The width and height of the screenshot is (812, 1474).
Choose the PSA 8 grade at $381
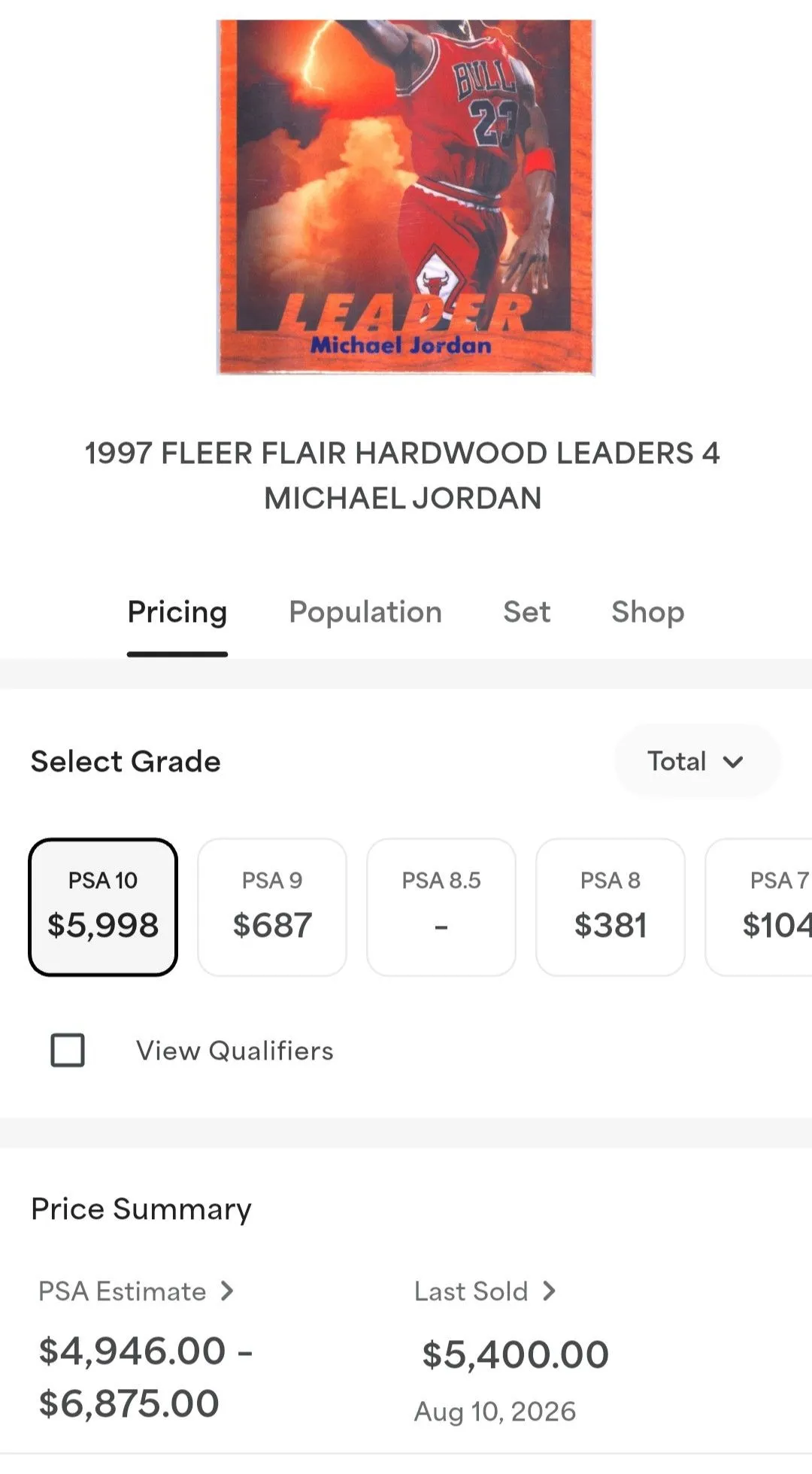pos(611,907)
